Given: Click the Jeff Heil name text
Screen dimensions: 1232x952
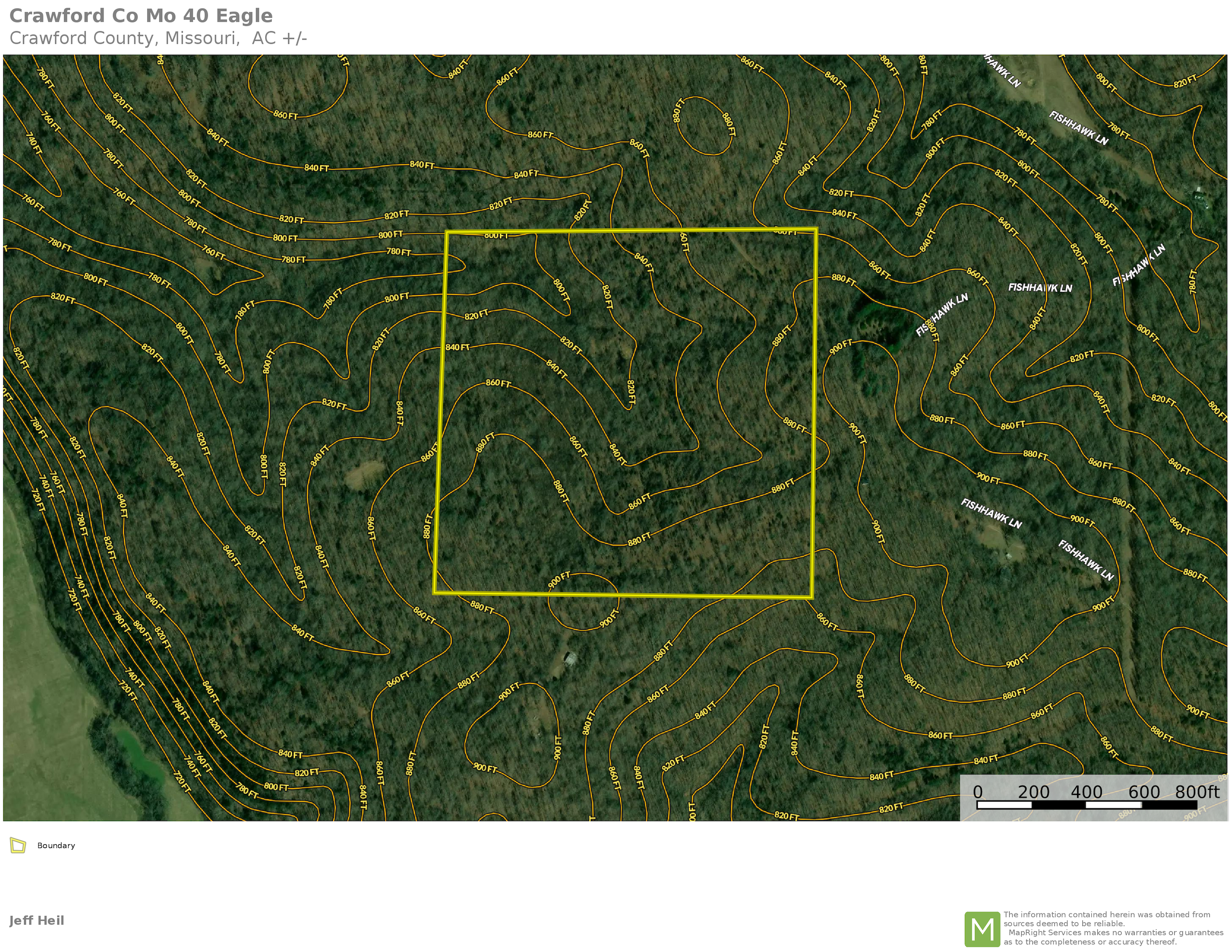Looking at the screenshot, I should point(37,920).
